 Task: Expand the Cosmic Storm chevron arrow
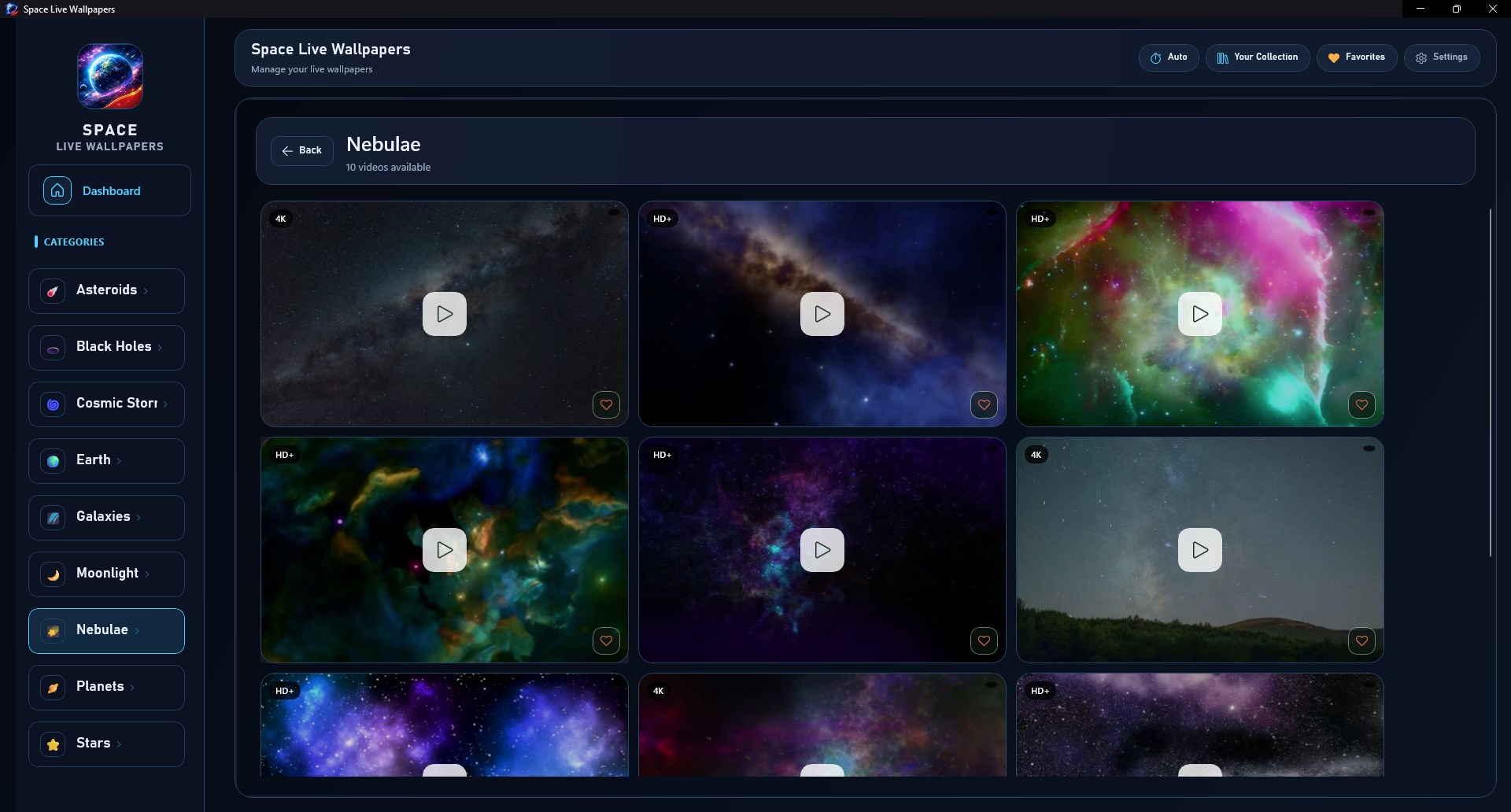point(165,404)
